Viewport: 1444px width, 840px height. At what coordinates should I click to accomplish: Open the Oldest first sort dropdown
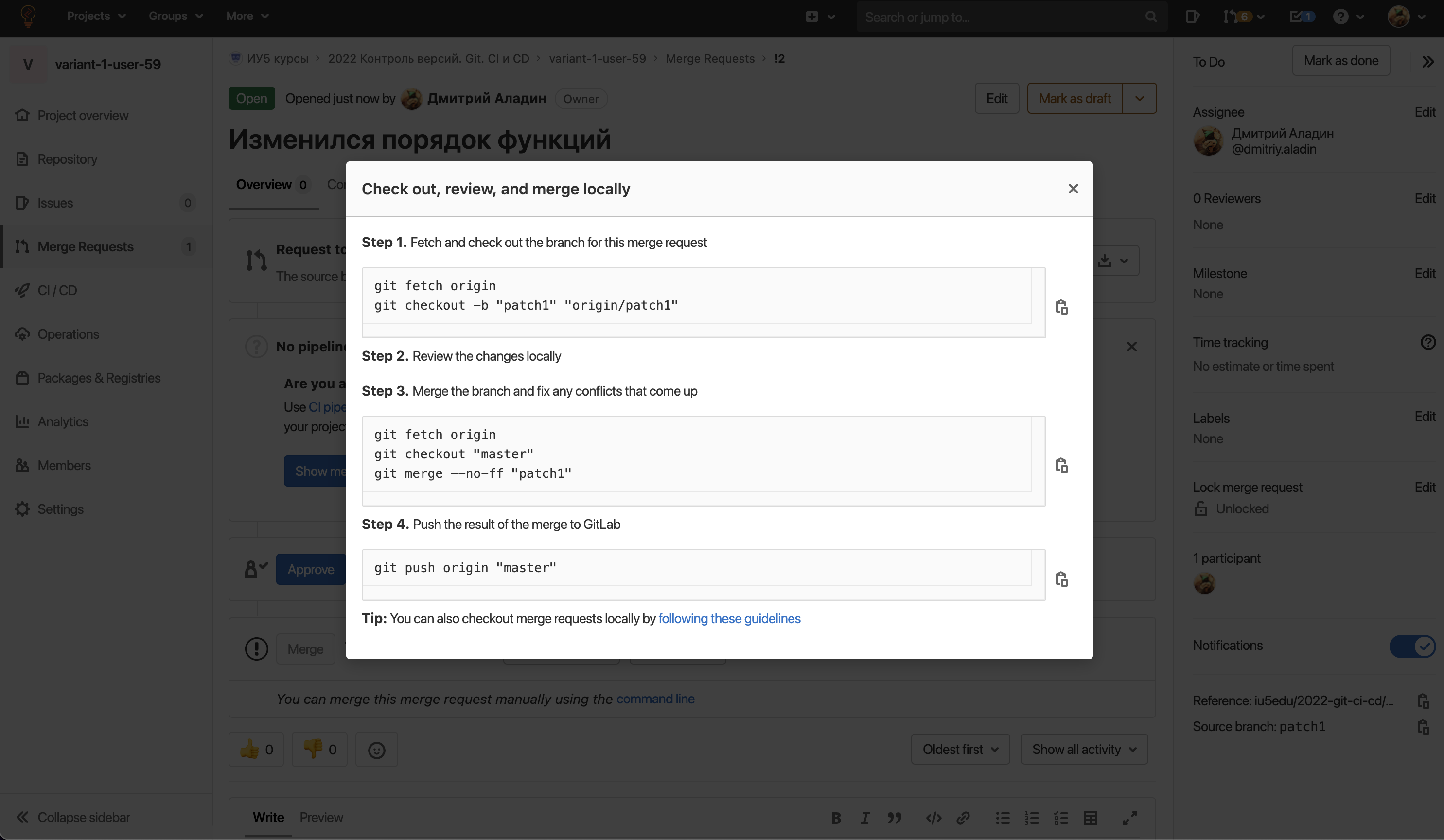pos(960,749)
